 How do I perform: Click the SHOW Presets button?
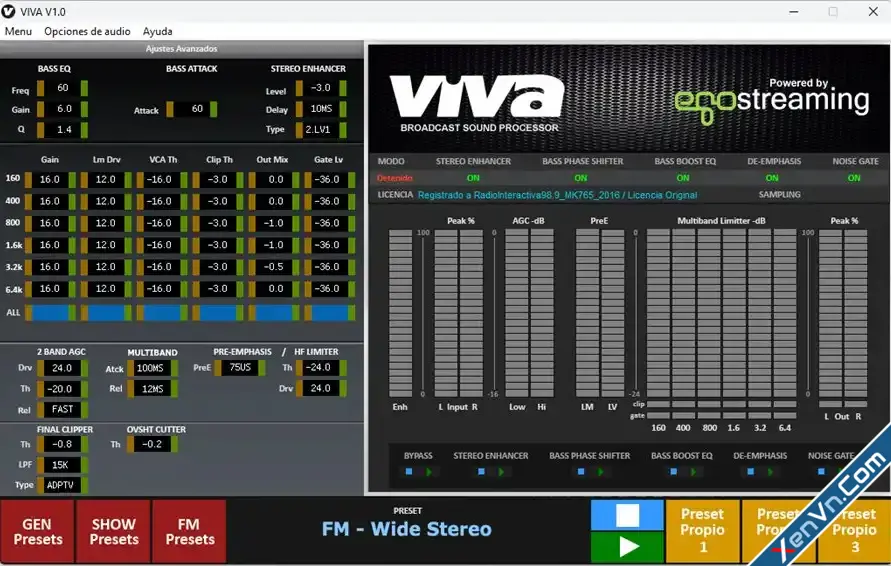tap(114, 531)
